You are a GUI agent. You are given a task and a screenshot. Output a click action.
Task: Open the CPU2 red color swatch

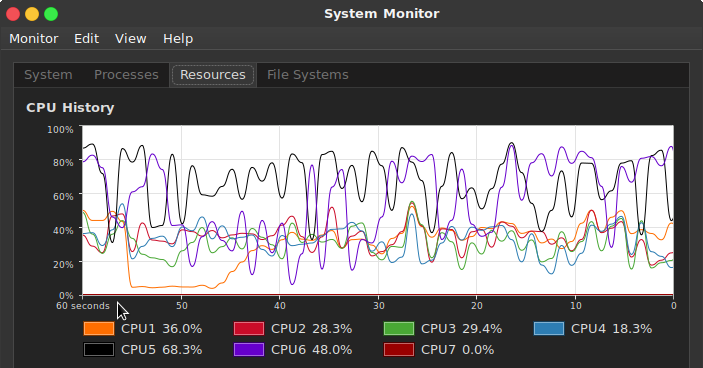point(249,329)
